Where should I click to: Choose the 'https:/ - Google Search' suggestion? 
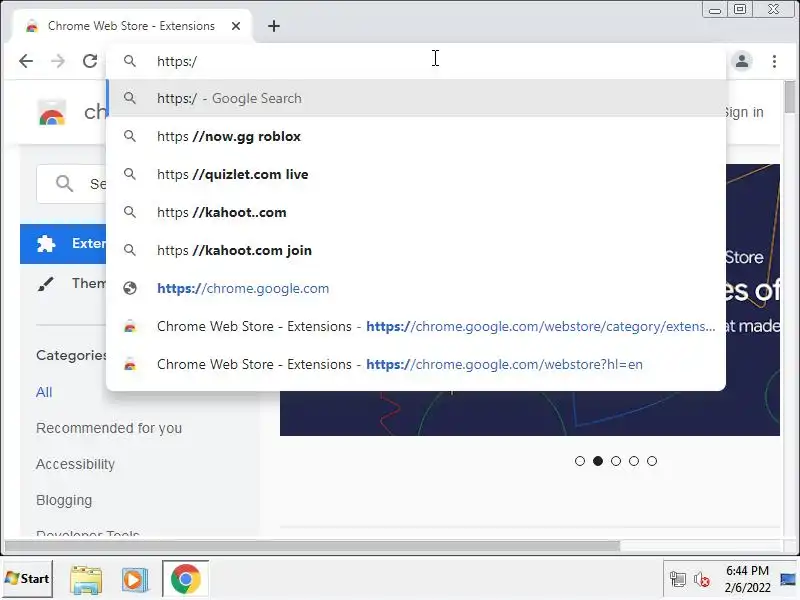[416, 98]
